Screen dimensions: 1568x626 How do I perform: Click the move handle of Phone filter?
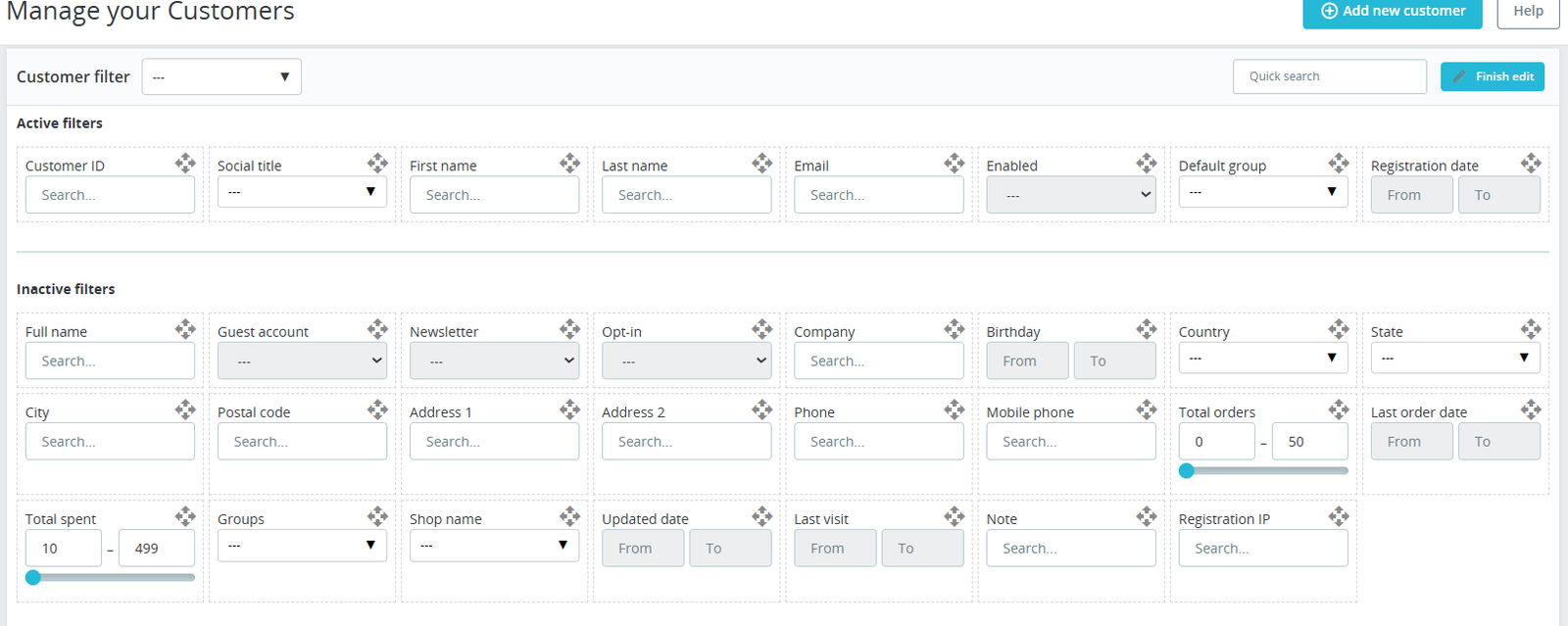point(954,409)
